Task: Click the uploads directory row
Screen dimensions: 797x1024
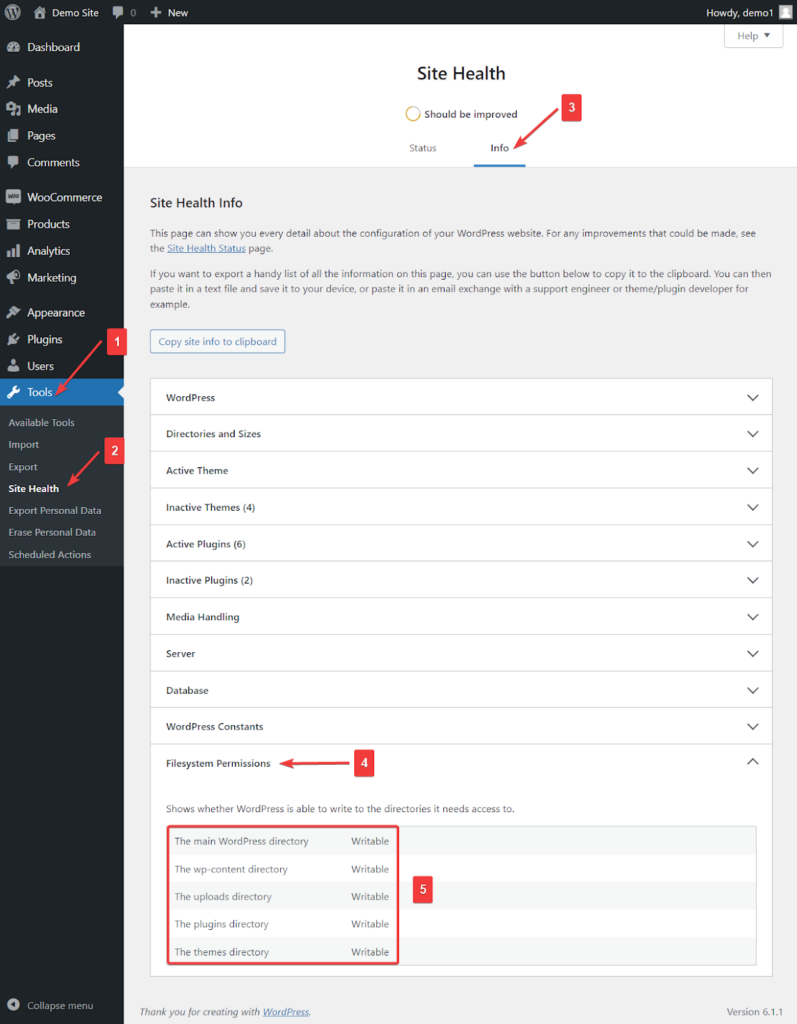Action: coord(461,896)
